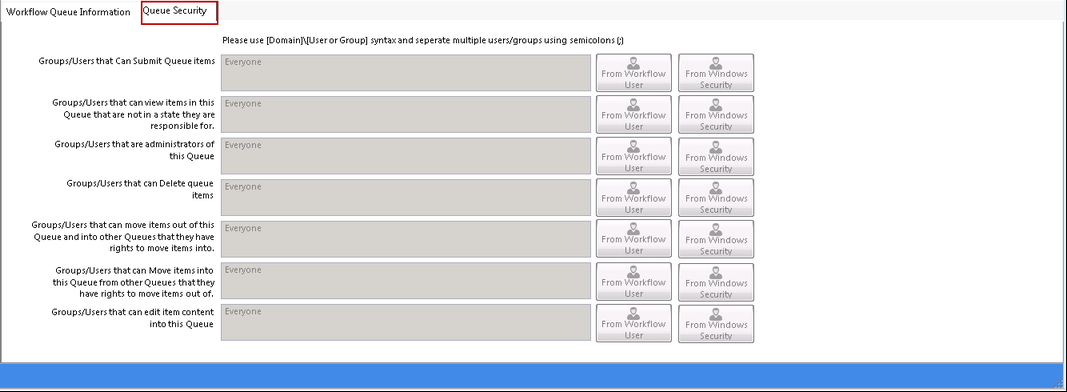
Task: Click the edit item content users field
Action: tap(406, 322)
